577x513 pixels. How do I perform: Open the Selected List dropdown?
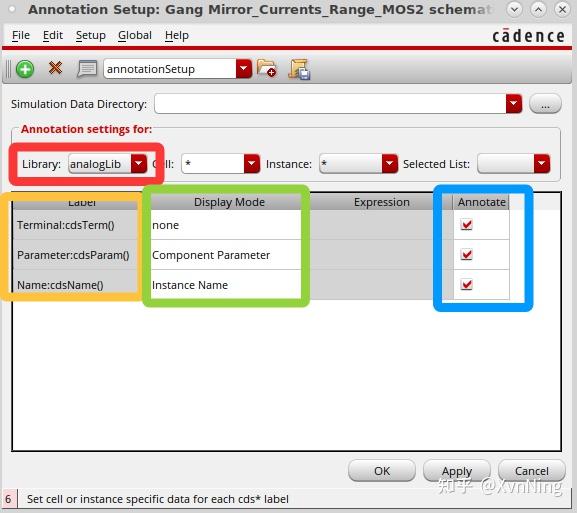[x=542, y=164]
